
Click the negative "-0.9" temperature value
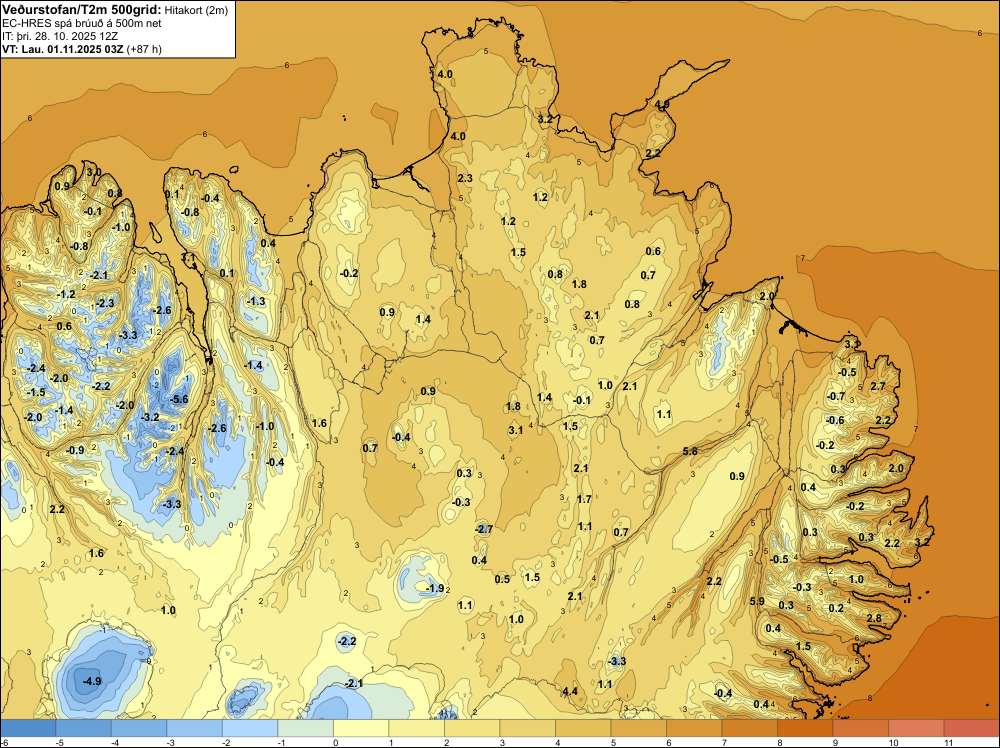(75, 450)
